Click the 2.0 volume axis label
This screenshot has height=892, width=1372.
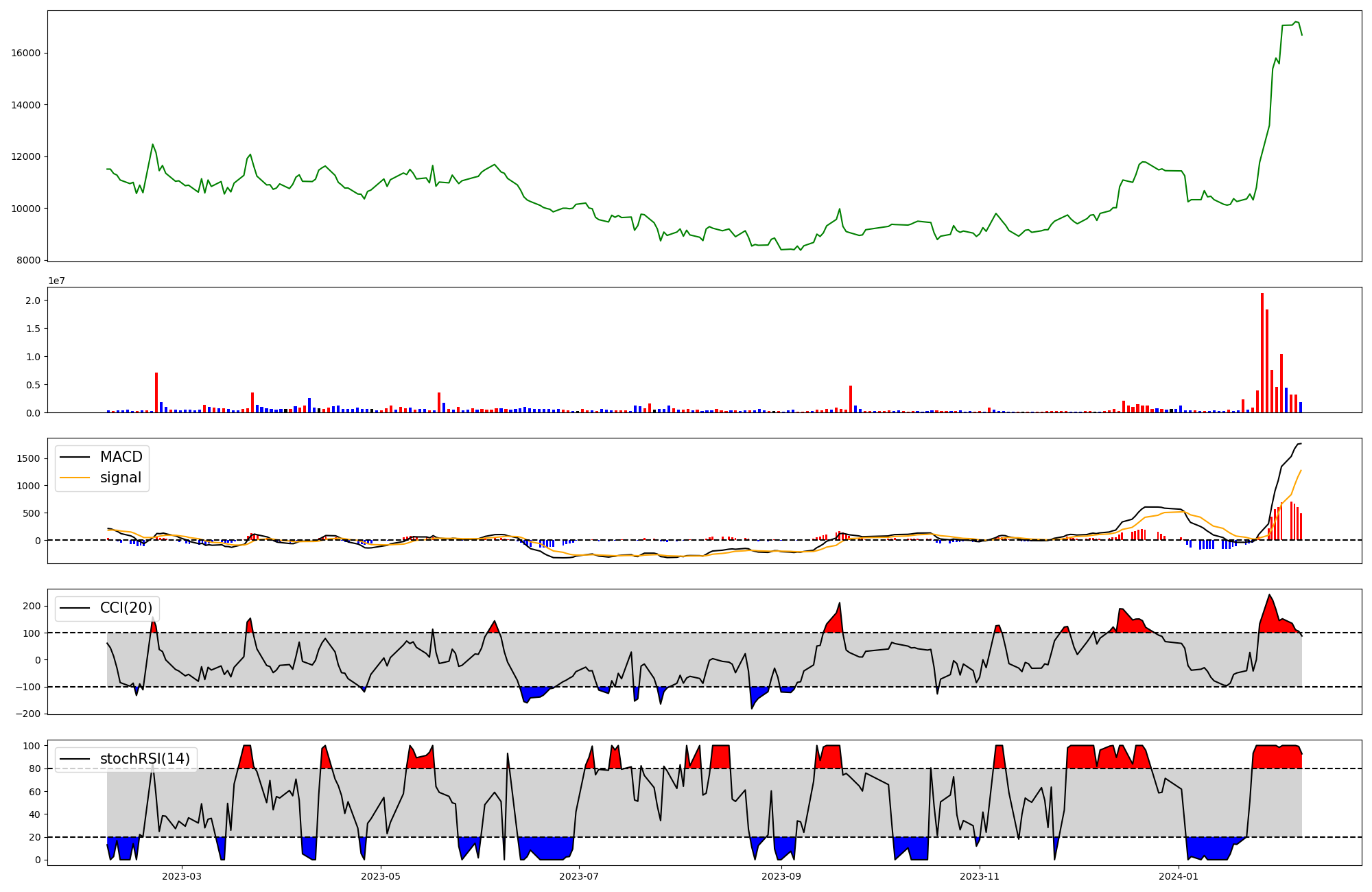coord(33,301)
